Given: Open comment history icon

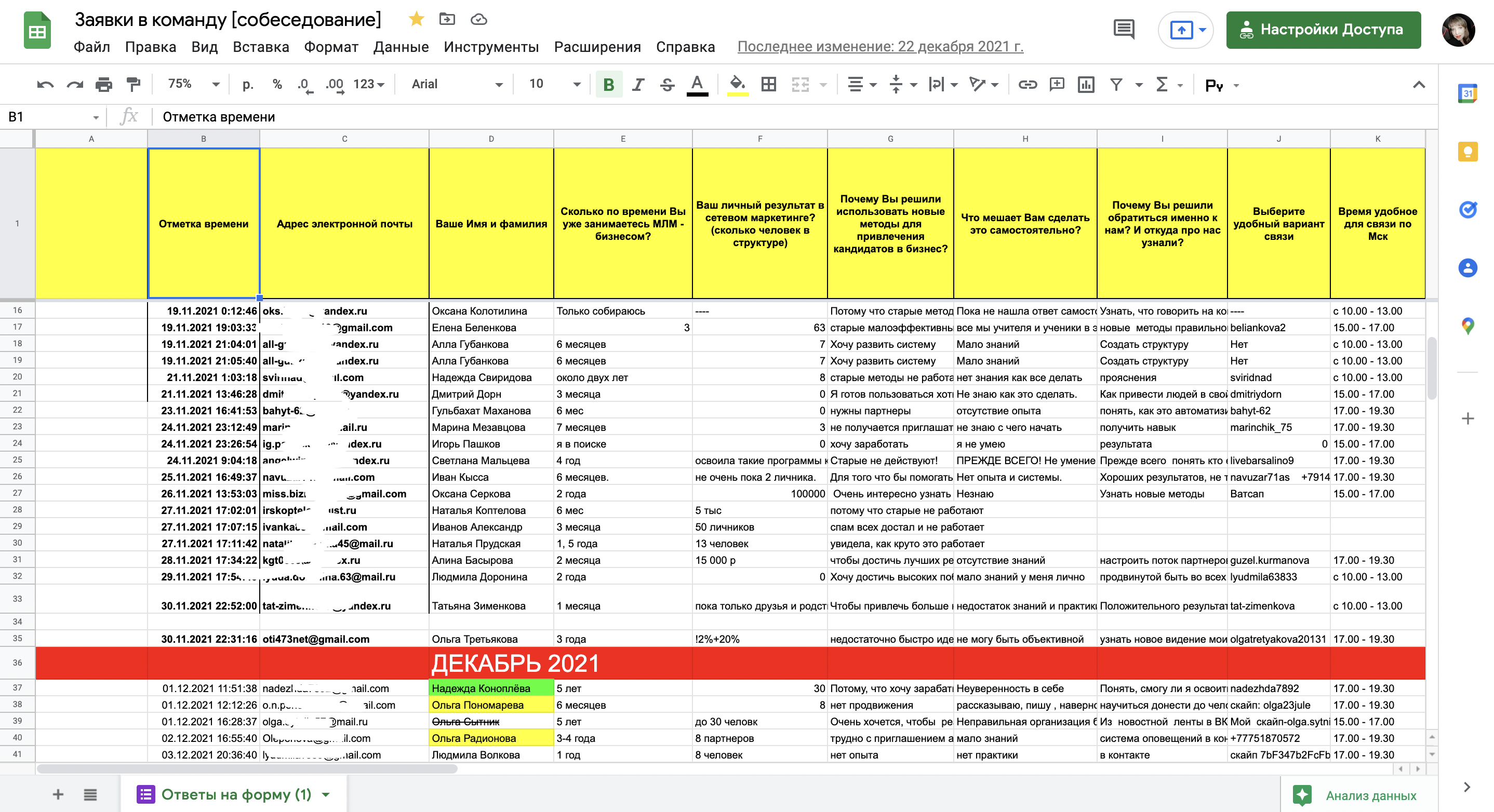Looking at the screenshot, I should point(1124,29).
